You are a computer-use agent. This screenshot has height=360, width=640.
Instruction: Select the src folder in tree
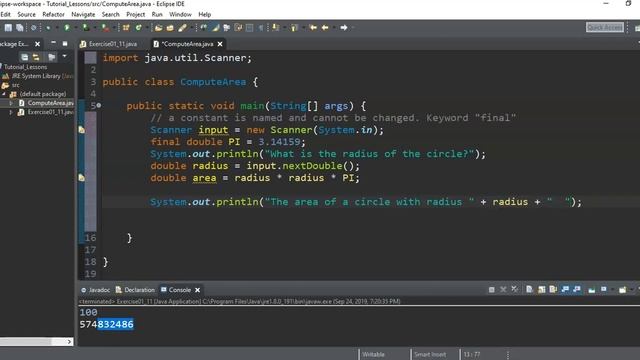16,85
